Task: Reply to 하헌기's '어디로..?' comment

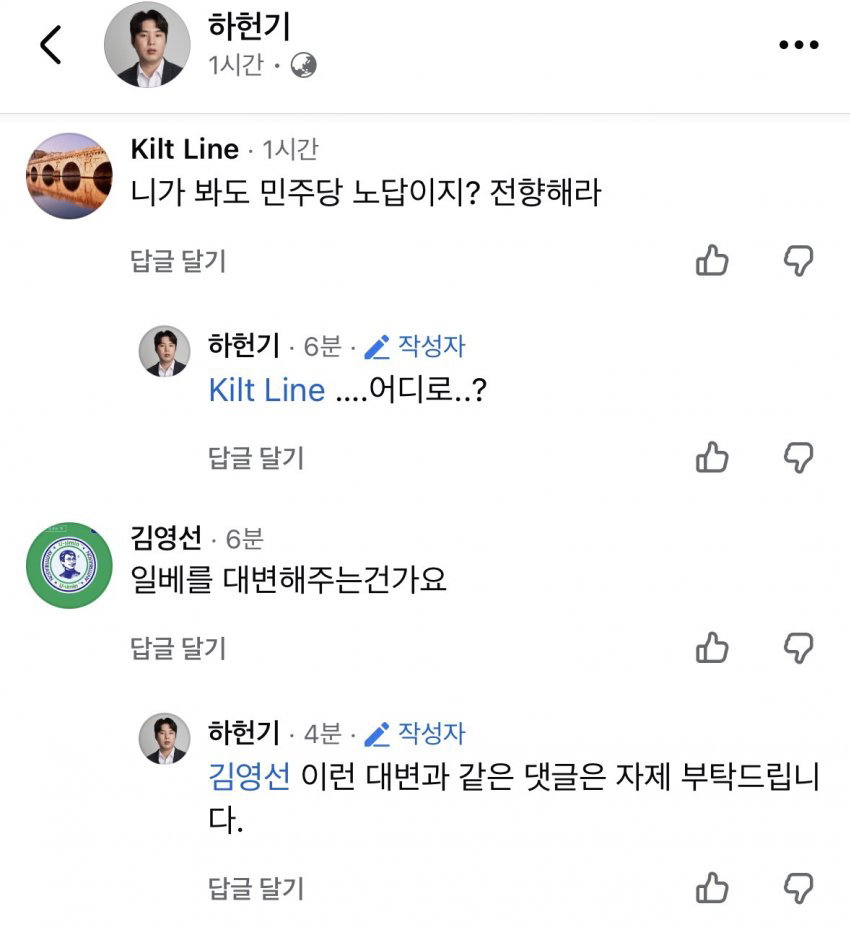Action: [256, 458]
